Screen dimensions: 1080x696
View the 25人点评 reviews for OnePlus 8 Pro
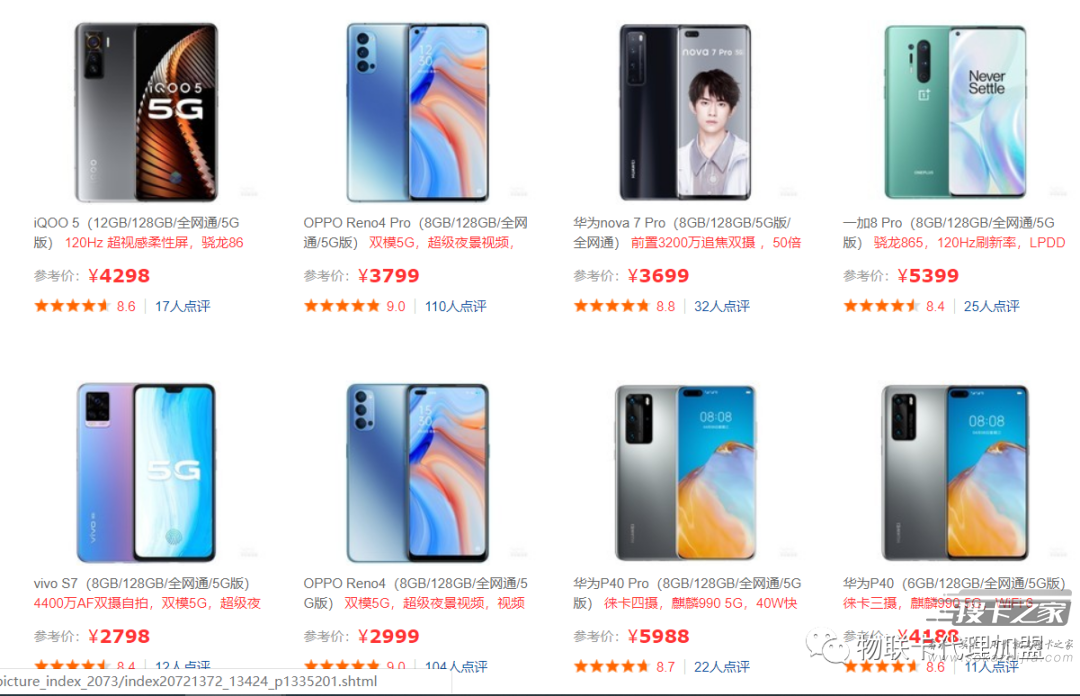click(x=991, y=306)
